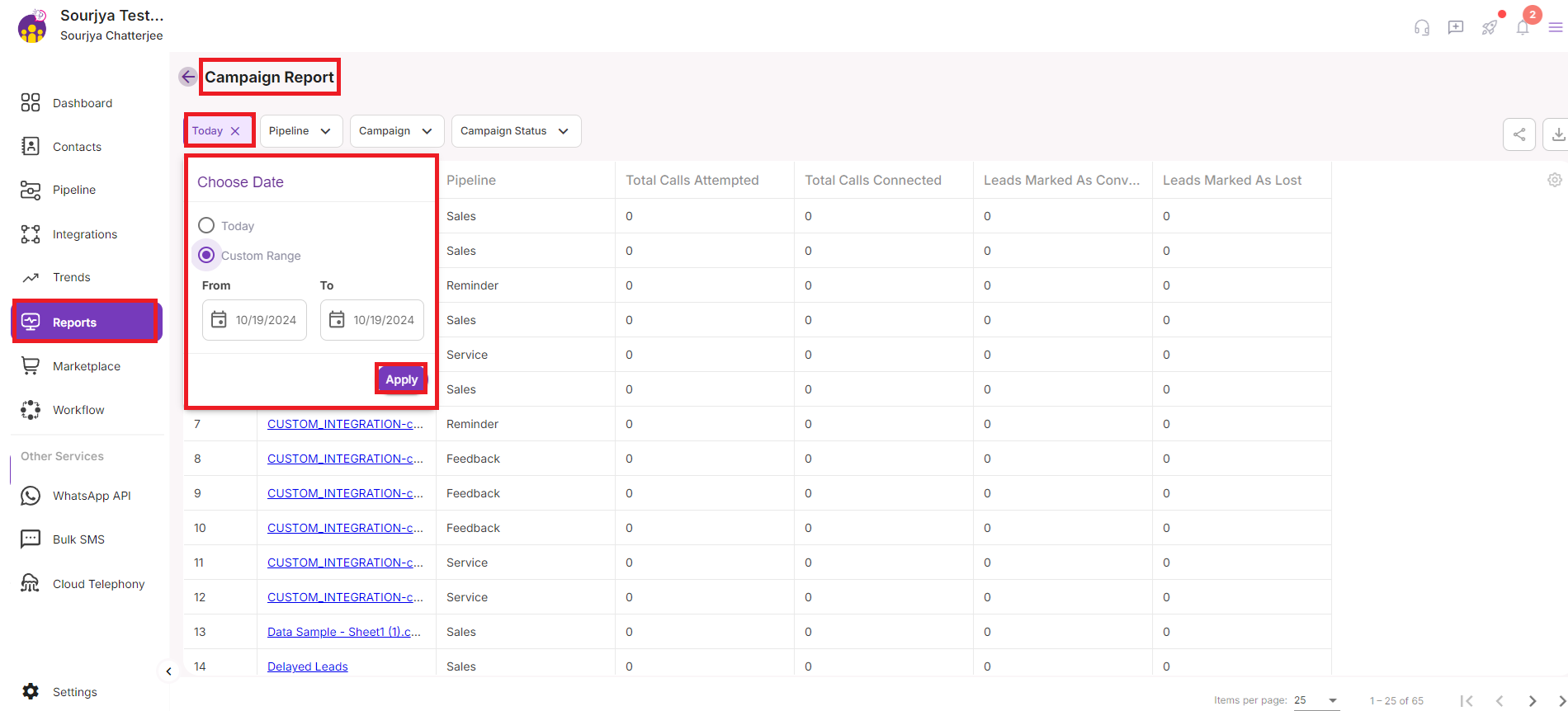Open table column settings gear
Image resolution: width=1568 pixels, height=711 pixels.
click(1554, 180)
